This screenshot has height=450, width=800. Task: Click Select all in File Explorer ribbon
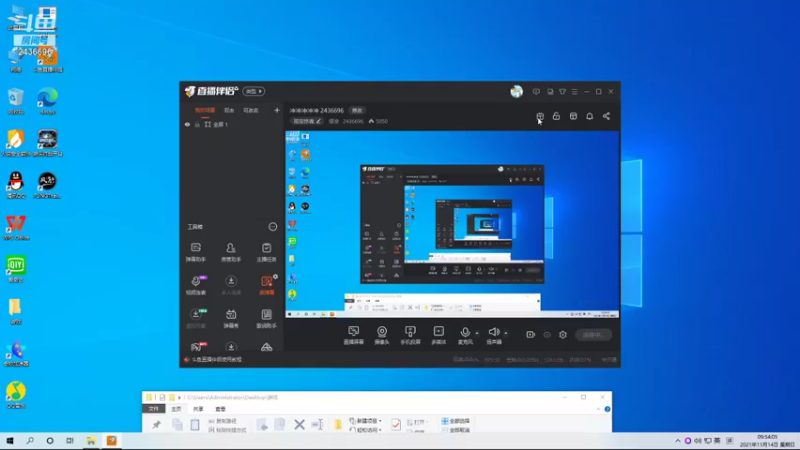456,421
